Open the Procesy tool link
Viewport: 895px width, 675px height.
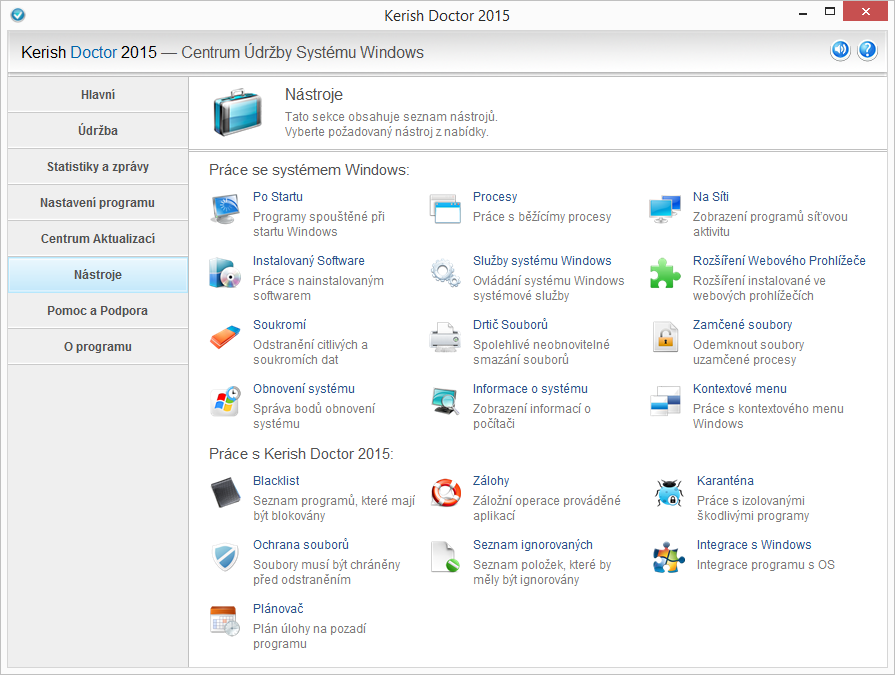tap(495, 197)
